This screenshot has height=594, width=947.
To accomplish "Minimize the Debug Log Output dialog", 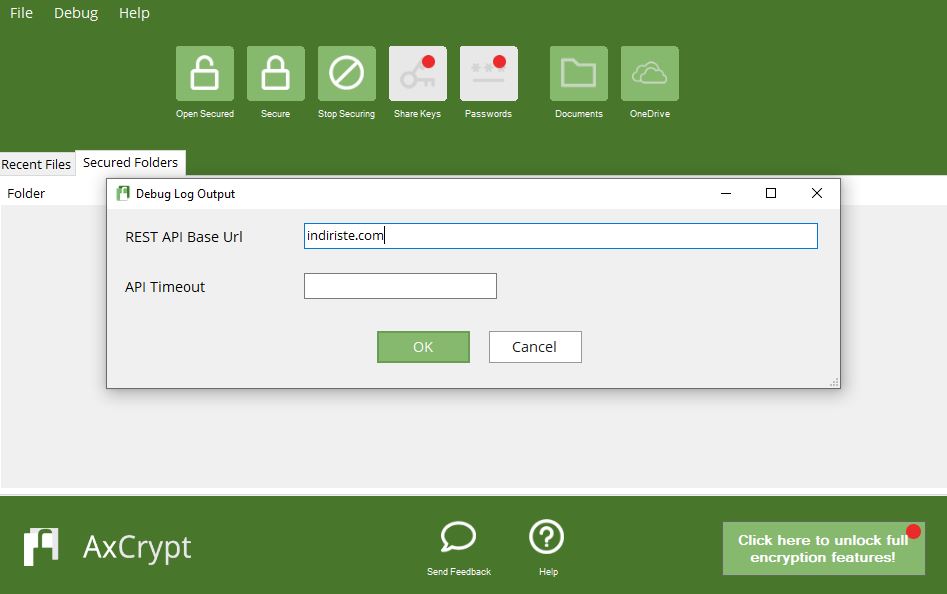I will [x=726, y=193].
